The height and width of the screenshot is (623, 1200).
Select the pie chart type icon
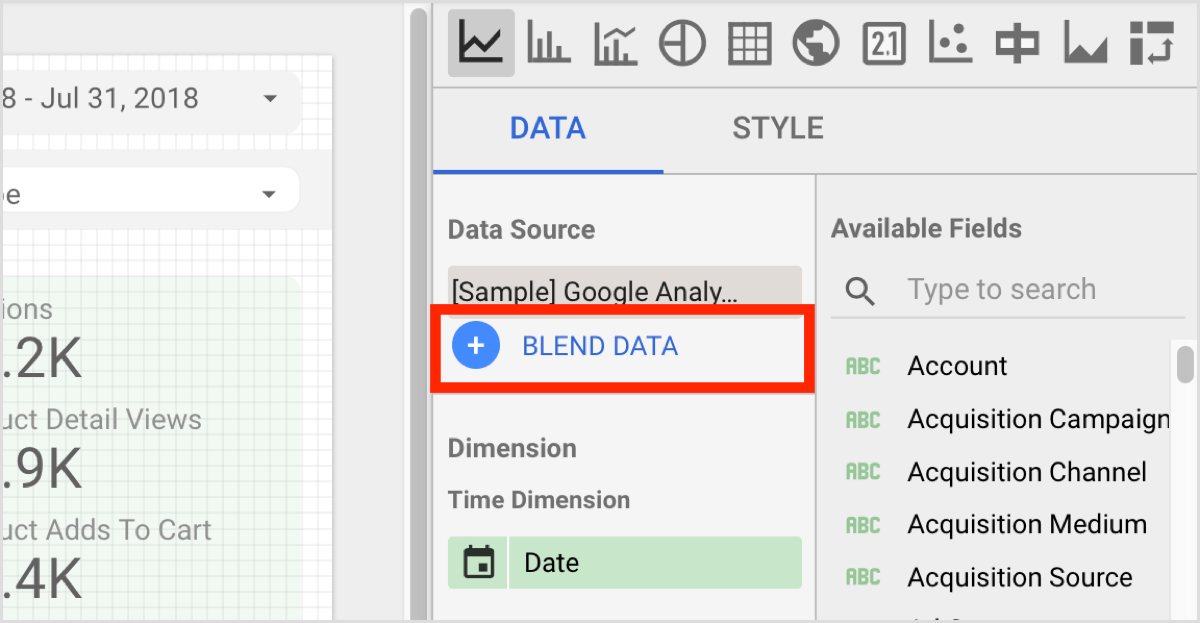[x=682, y=43]
